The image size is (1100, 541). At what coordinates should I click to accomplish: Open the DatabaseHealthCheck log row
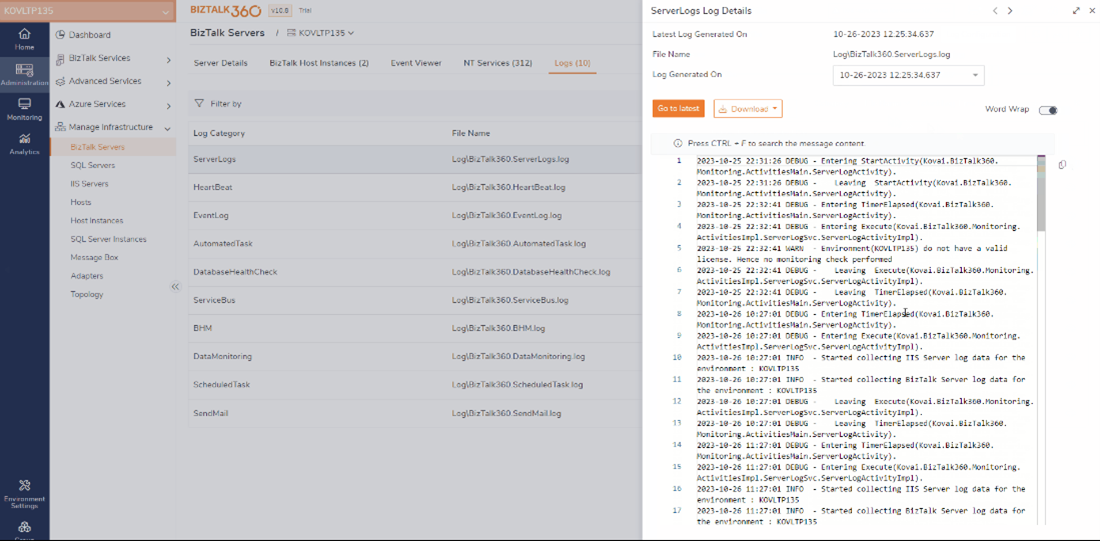point(415,272)
